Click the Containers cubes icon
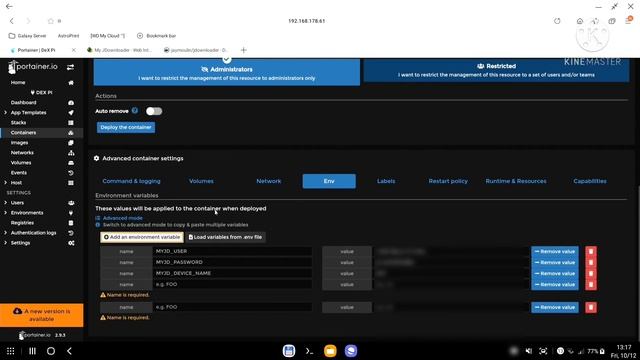 click(x=71, y=133)
